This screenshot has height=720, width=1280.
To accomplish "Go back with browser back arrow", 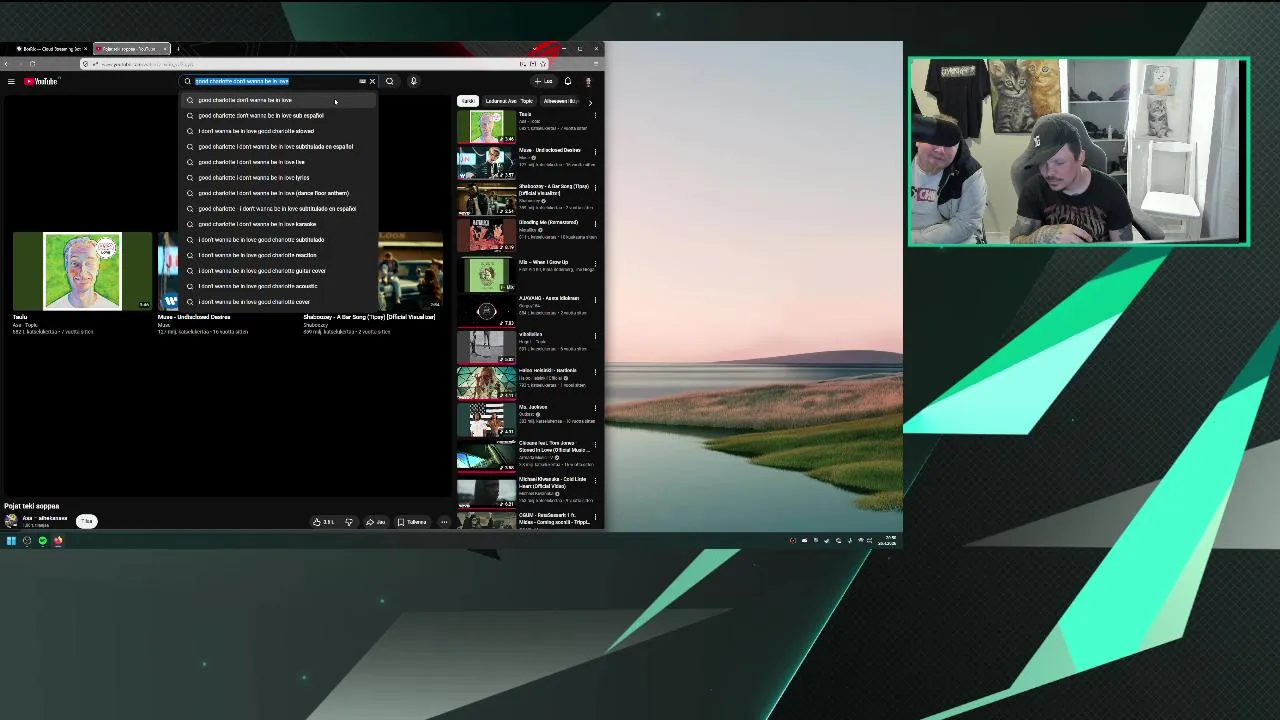I will (x=6, y=64).
